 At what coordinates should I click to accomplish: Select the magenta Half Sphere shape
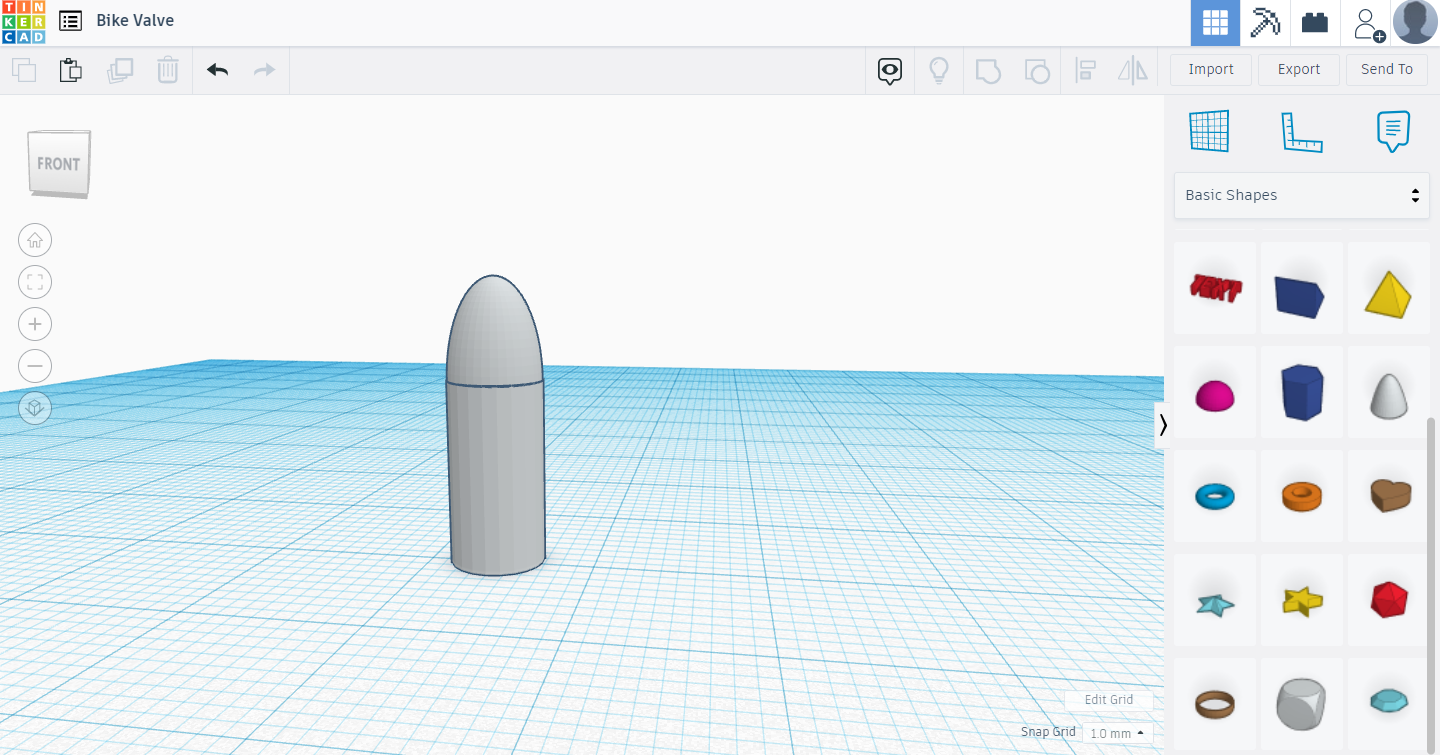click(1215, 392)
